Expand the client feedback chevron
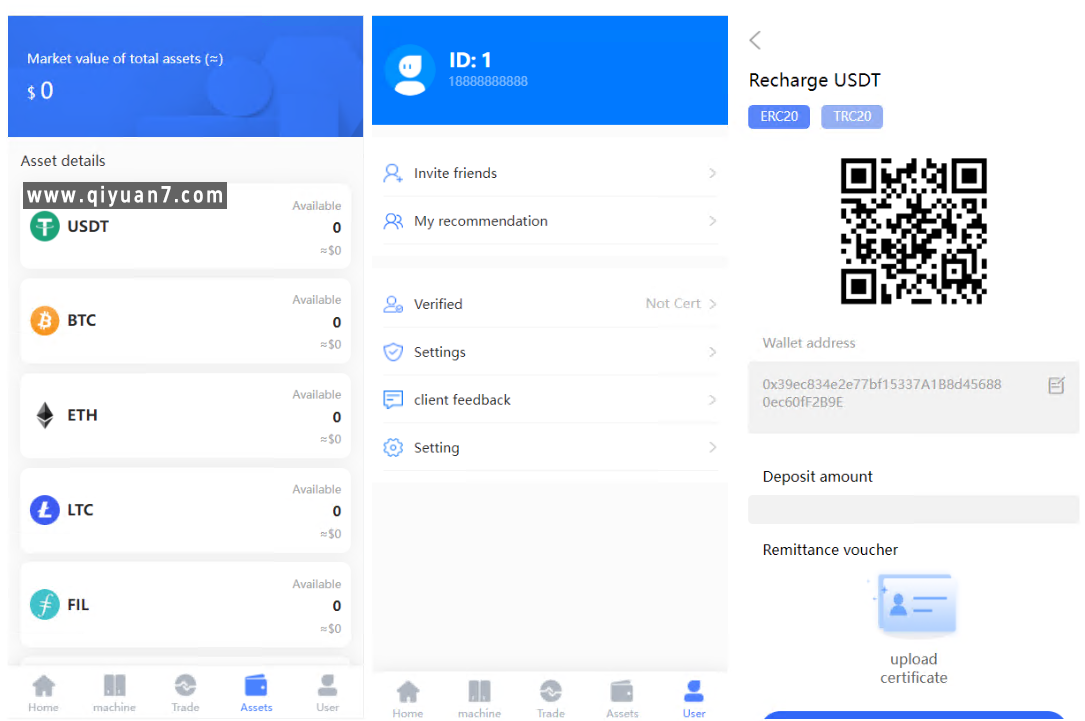The image size is (1085, 721). coord(712,400)
